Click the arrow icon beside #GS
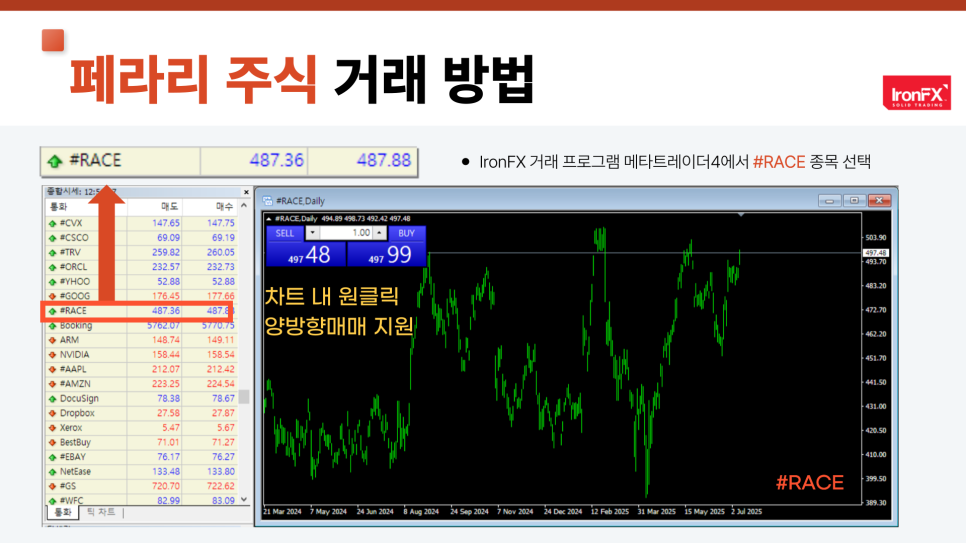966x543 pixels. [52, 486]
